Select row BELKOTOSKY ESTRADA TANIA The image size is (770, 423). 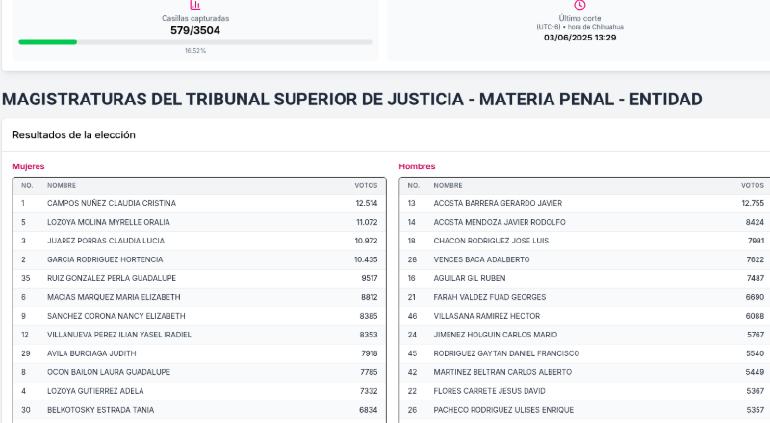(x=199, y=410)
